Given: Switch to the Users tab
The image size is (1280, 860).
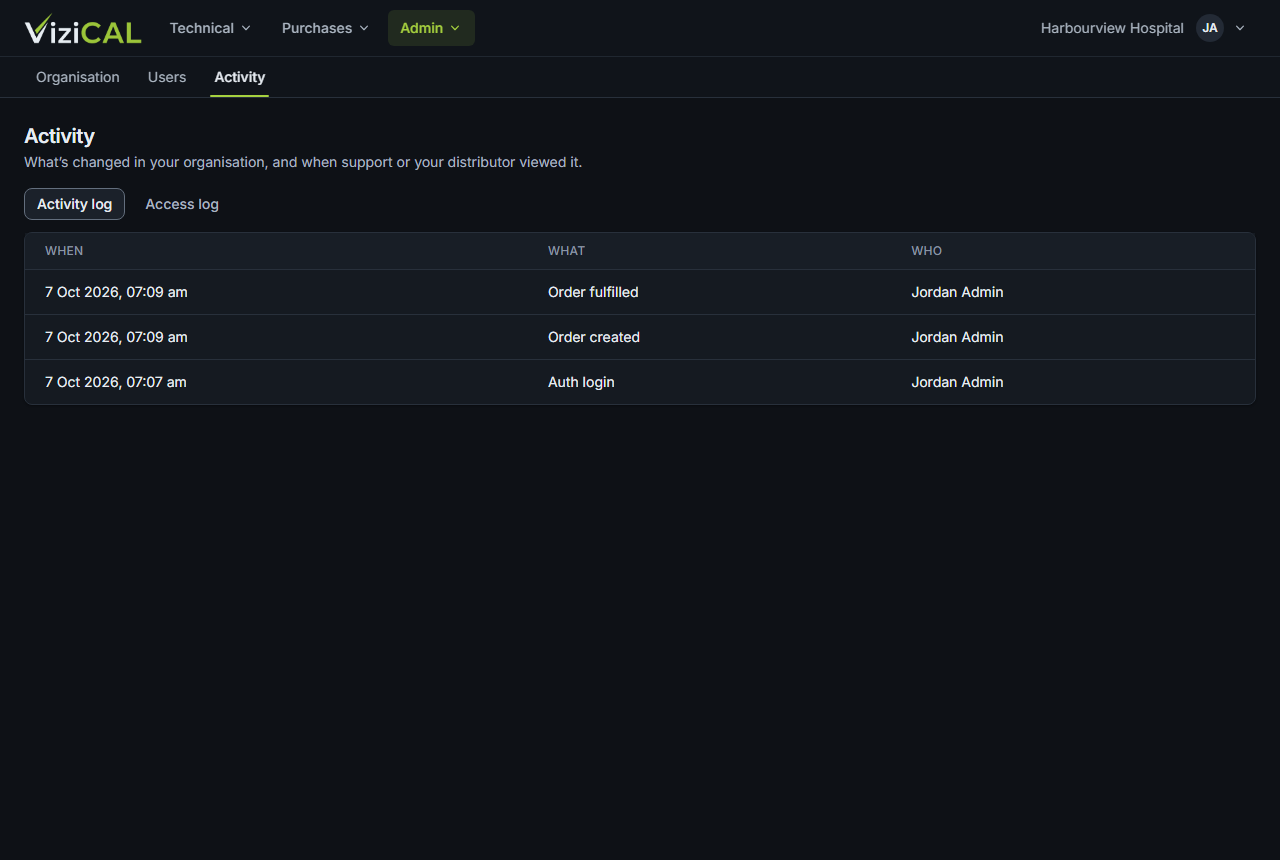Looking at the screenshot, I should click(x=167, y=77).
